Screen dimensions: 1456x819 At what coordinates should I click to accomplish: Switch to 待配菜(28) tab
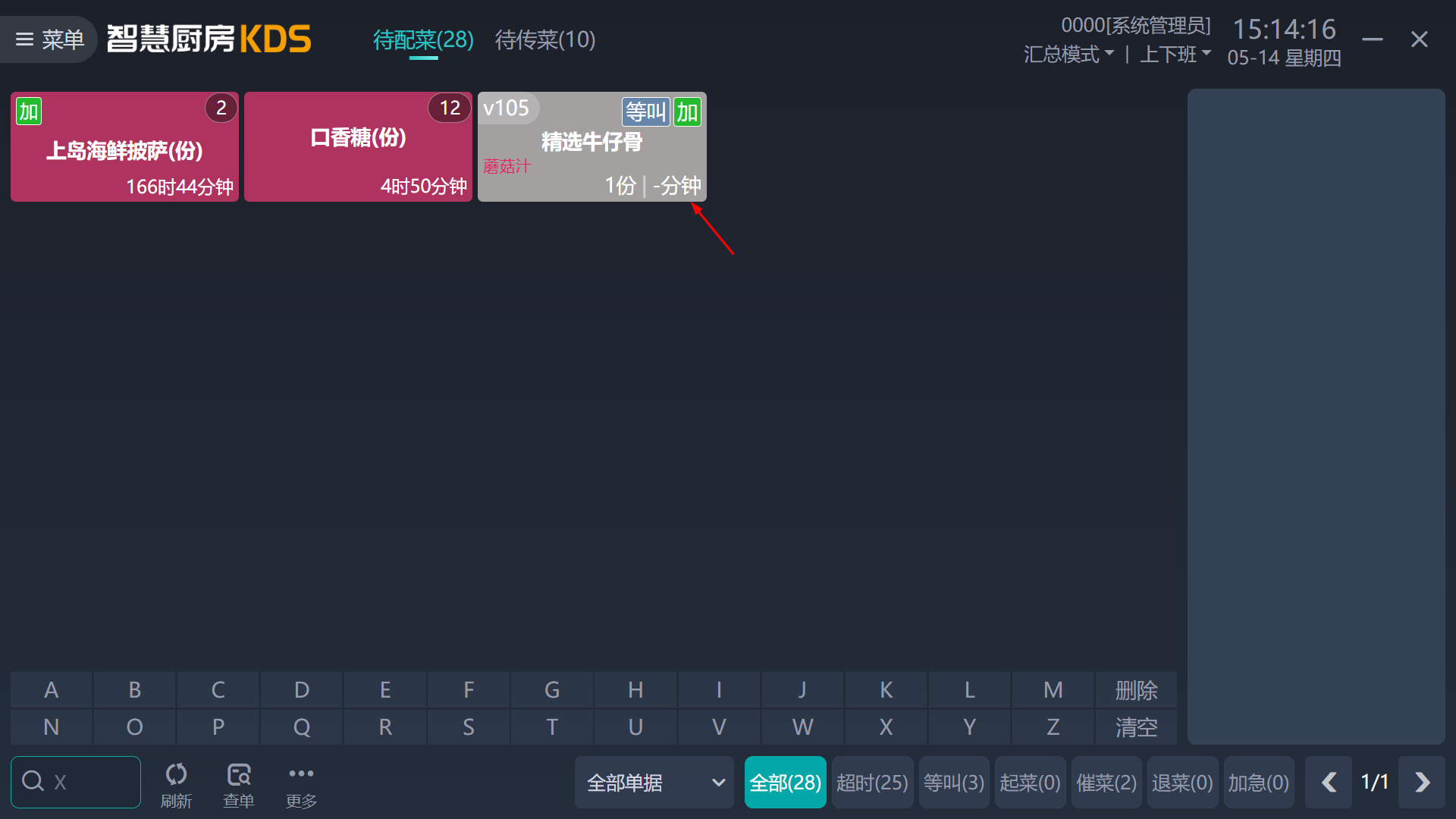tap(423, 39)
